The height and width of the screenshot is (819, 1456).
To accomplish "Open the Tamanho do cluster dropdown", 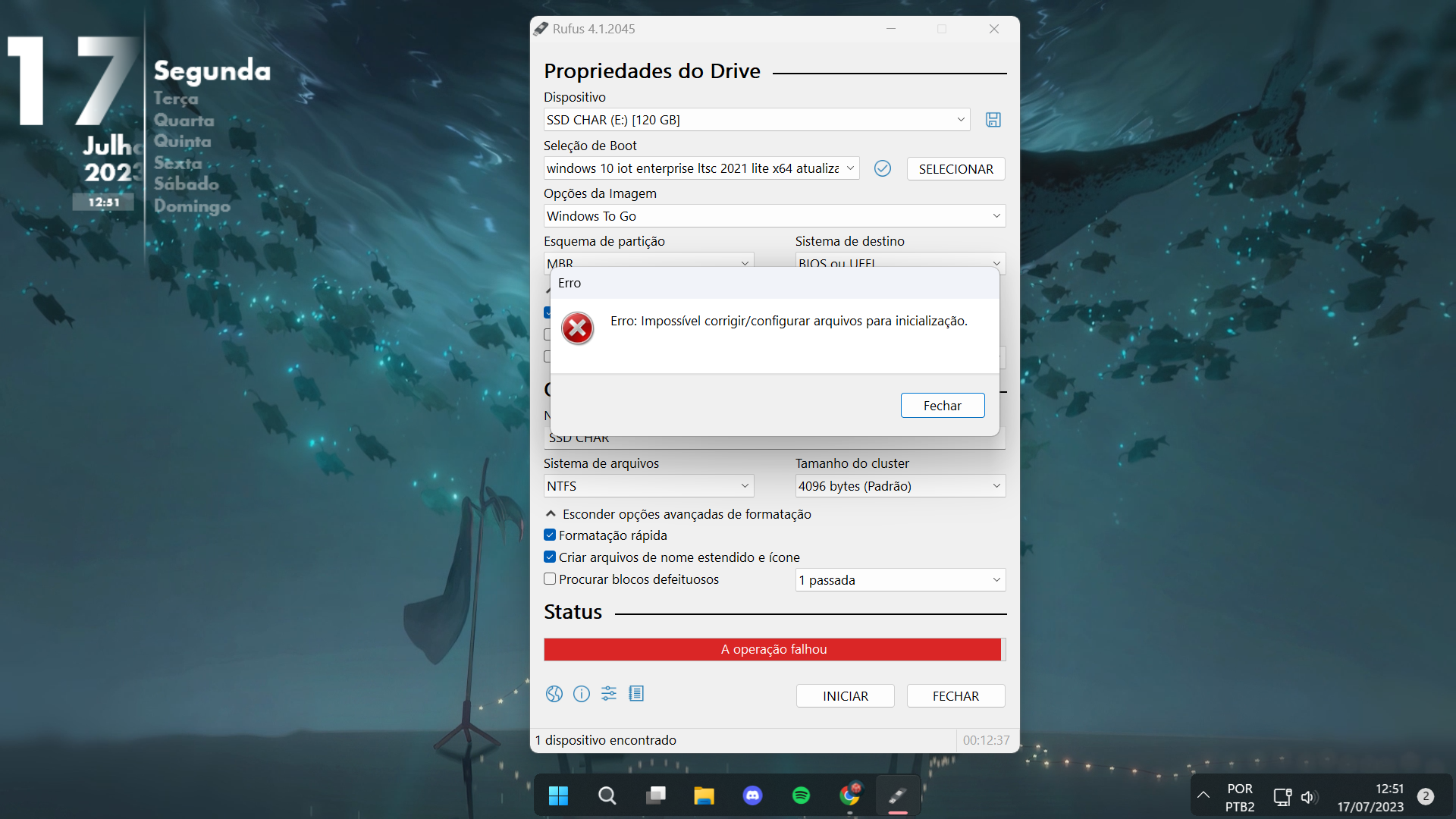I will [x=901, y=486].
